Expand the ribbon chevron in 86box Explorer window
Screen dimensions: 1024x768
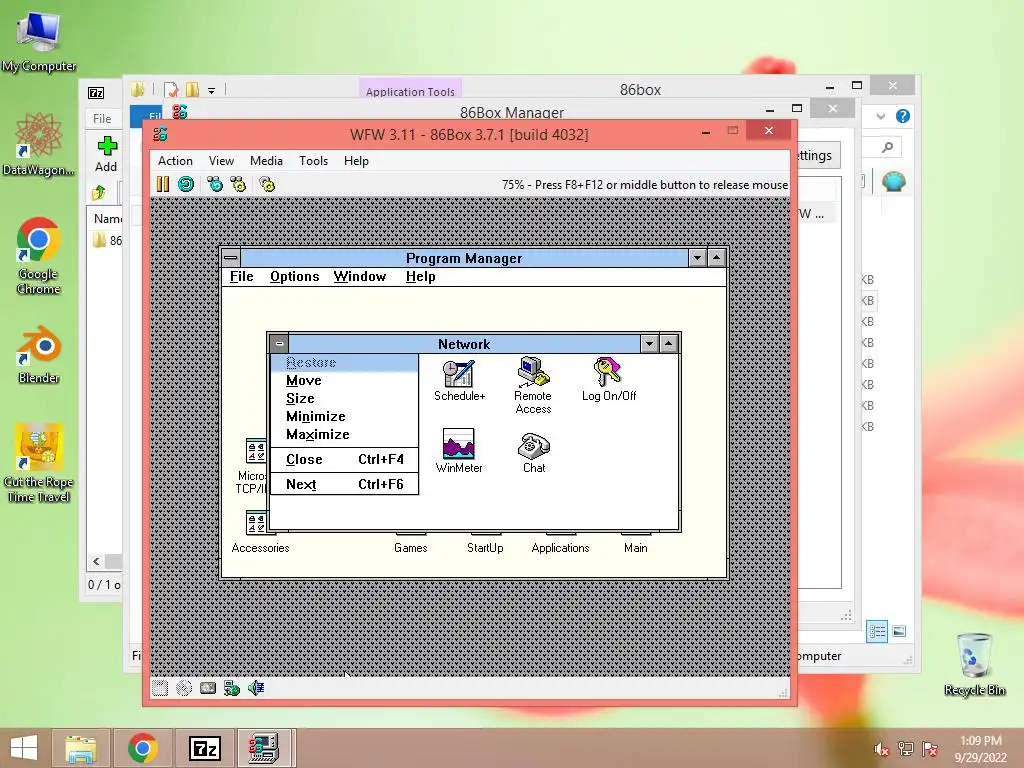[x=881, y=116]
